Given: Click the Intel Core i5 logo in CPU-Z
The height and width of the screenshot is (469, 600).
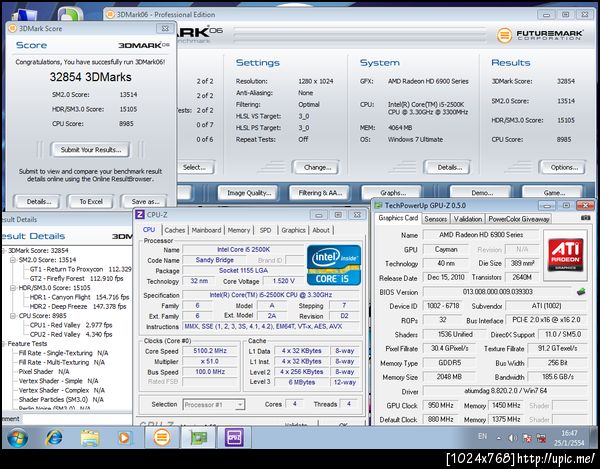Looking at the screenshot, I should pyautogui.click(x=334, y=265).
